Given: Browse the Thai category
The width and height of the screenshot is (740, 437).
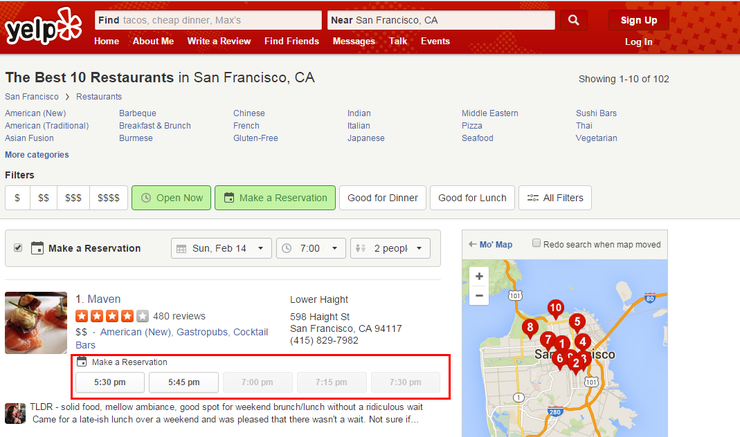Looking at the screenshot, I should [584, 126].
